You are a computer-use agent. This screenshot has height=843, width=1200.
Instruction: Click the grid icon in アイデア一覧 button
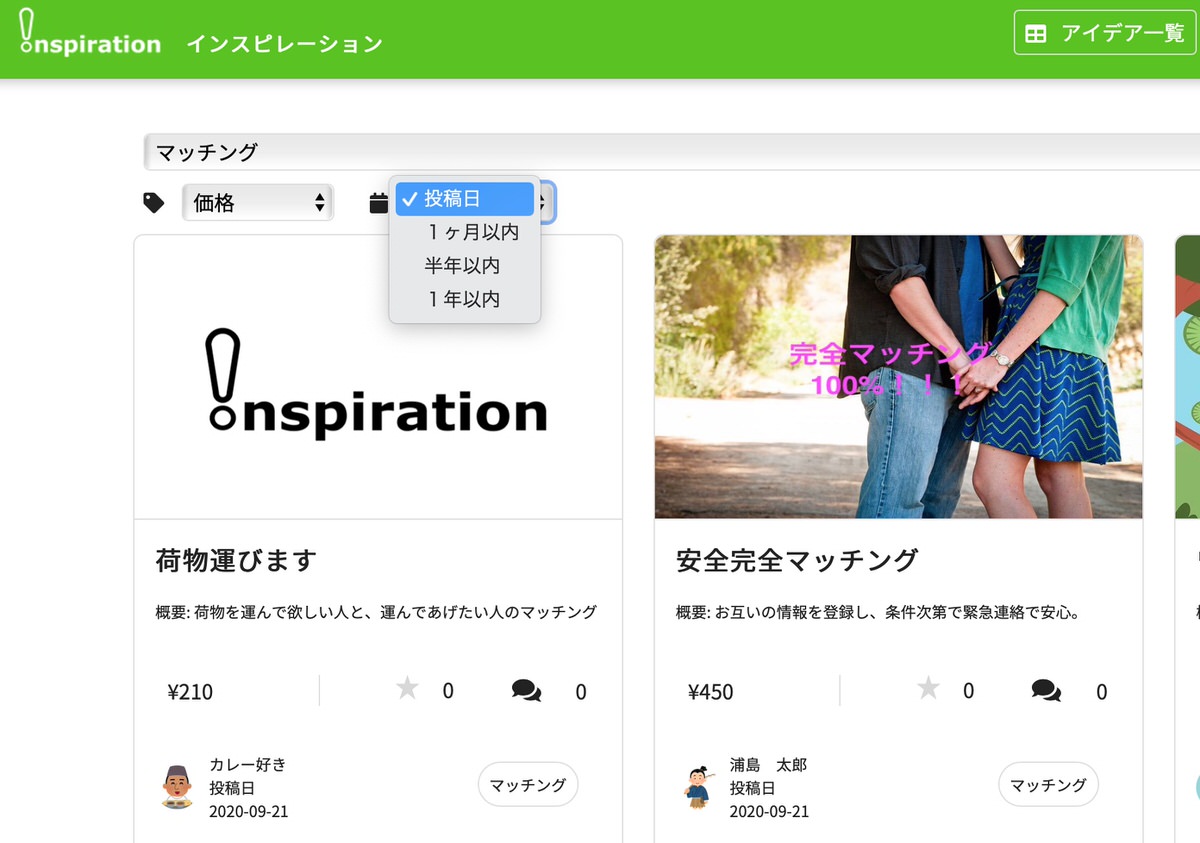(x=1036, y=34)
